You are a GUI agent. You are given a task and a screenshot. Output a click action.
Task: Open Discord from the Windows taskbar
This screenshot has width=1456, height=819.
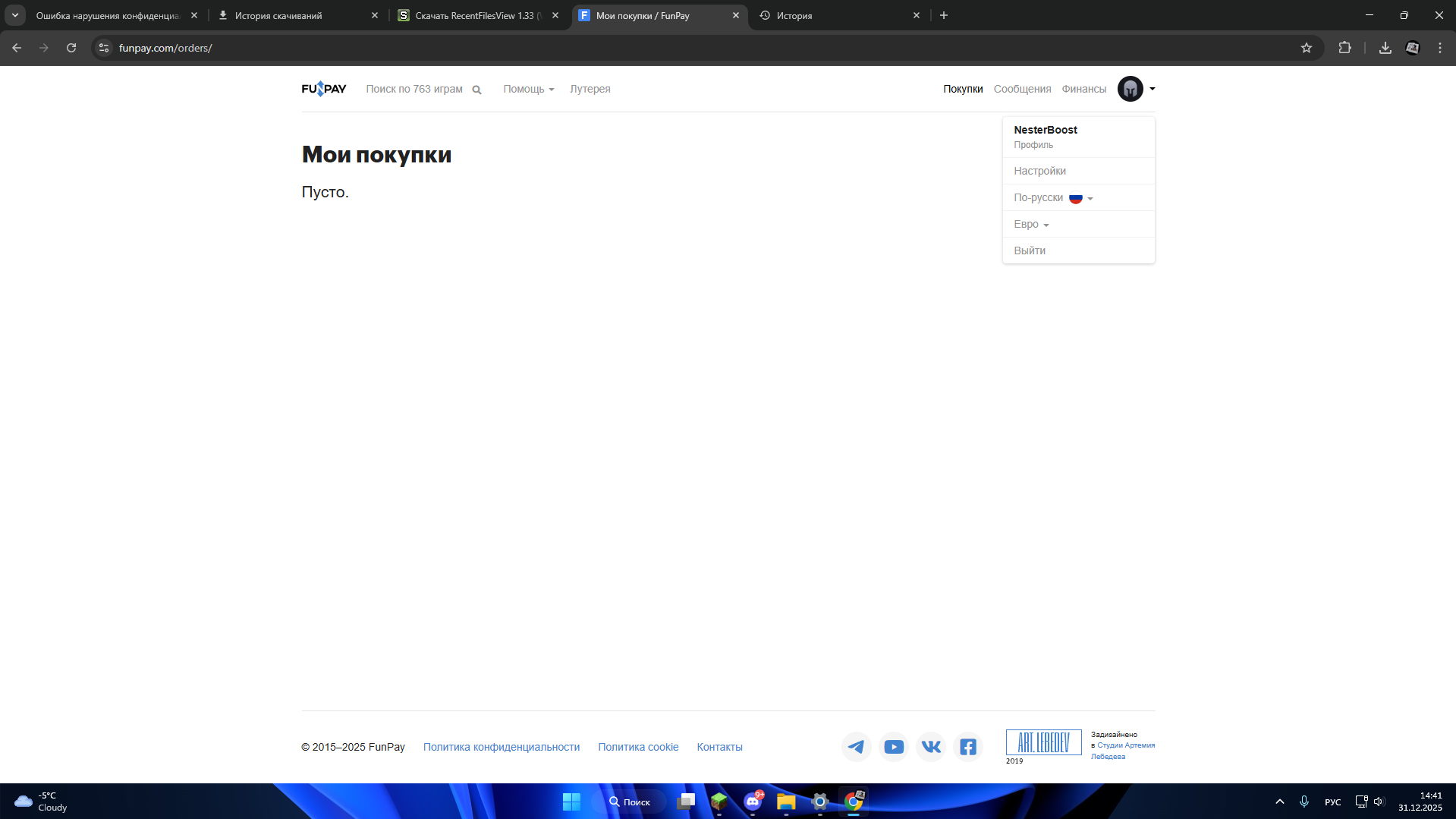[753, 802]
